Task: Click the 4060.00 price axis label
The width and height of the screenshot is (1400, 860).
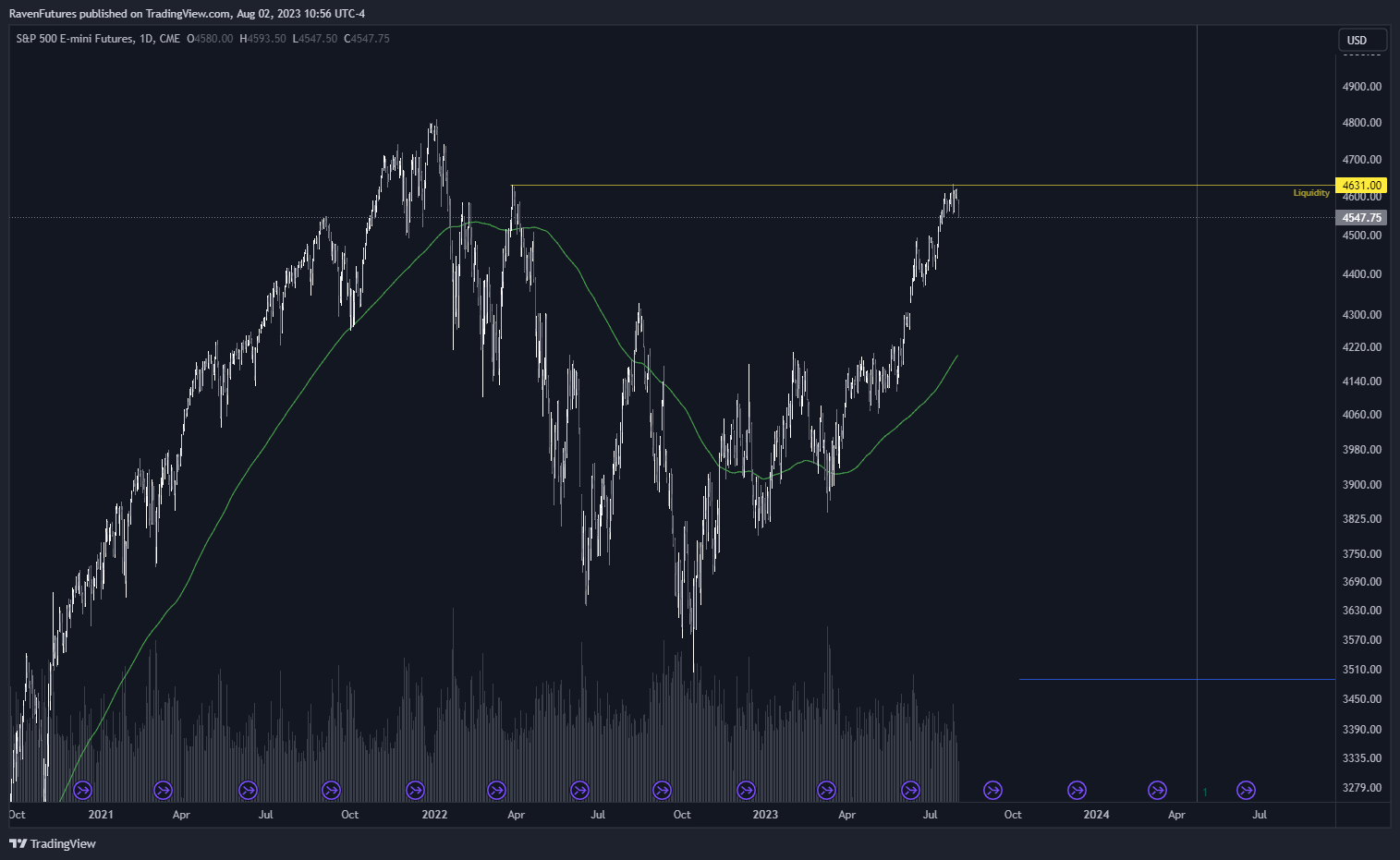Action: 1361,415
